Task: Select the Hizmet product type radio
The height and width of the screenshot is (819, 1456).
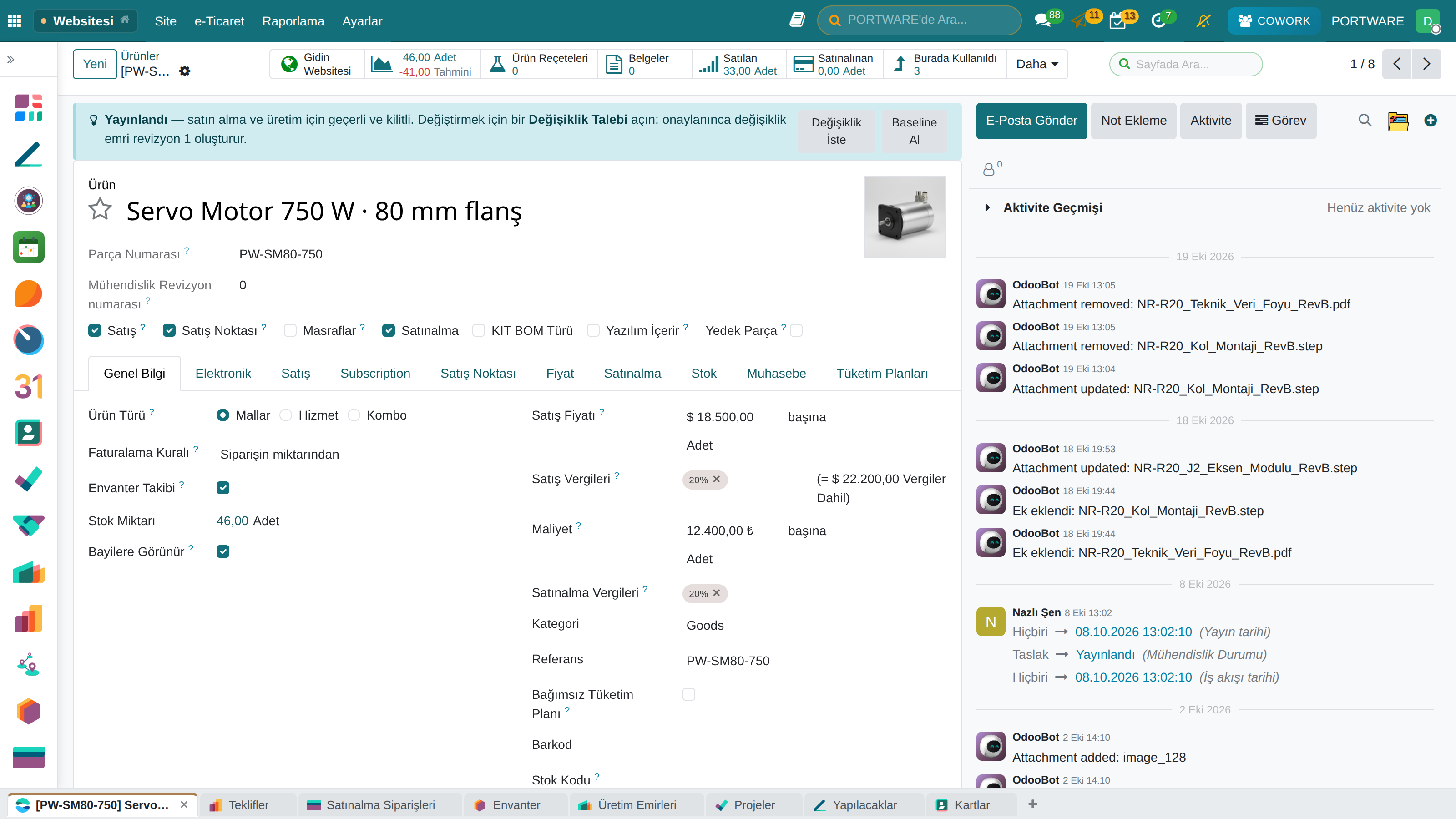Action: pyautogui.click(x=286, y=415)
